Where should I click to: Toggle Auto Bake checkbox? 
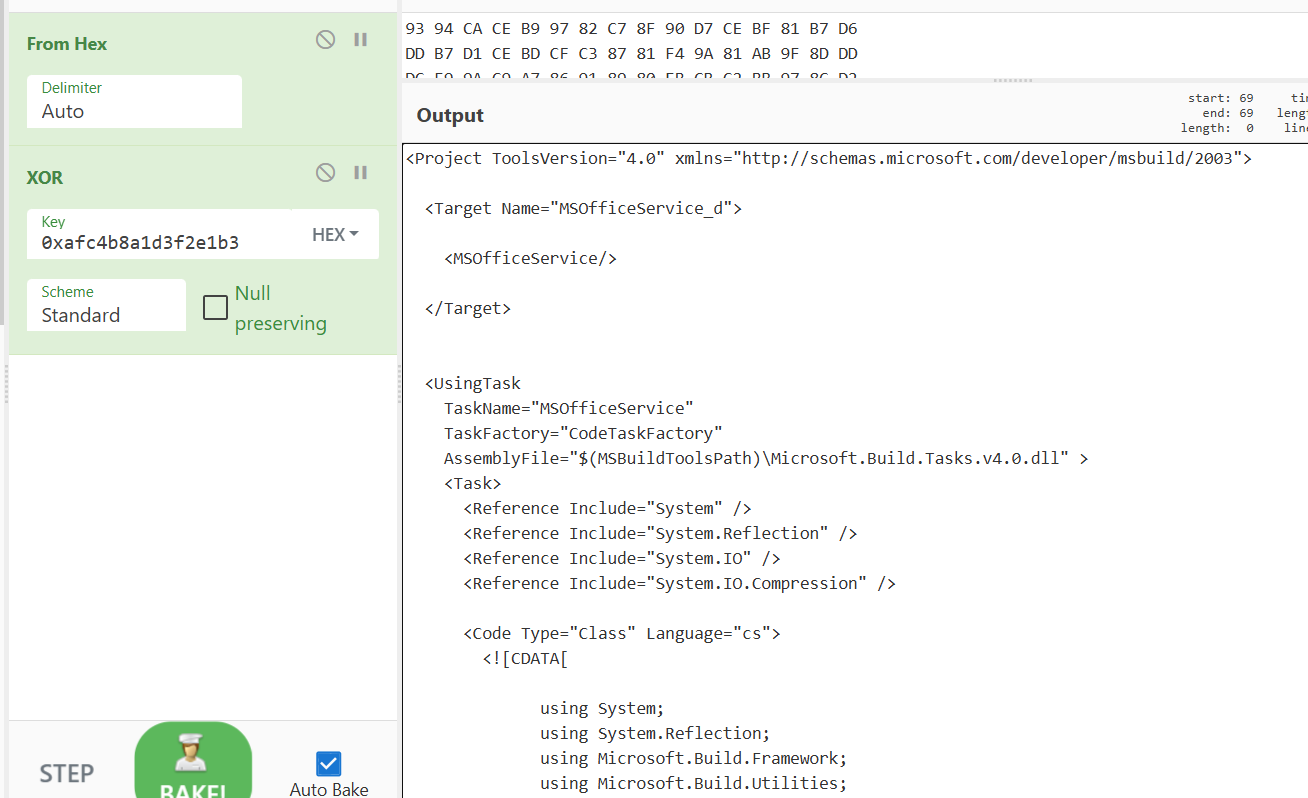[328, 764]
